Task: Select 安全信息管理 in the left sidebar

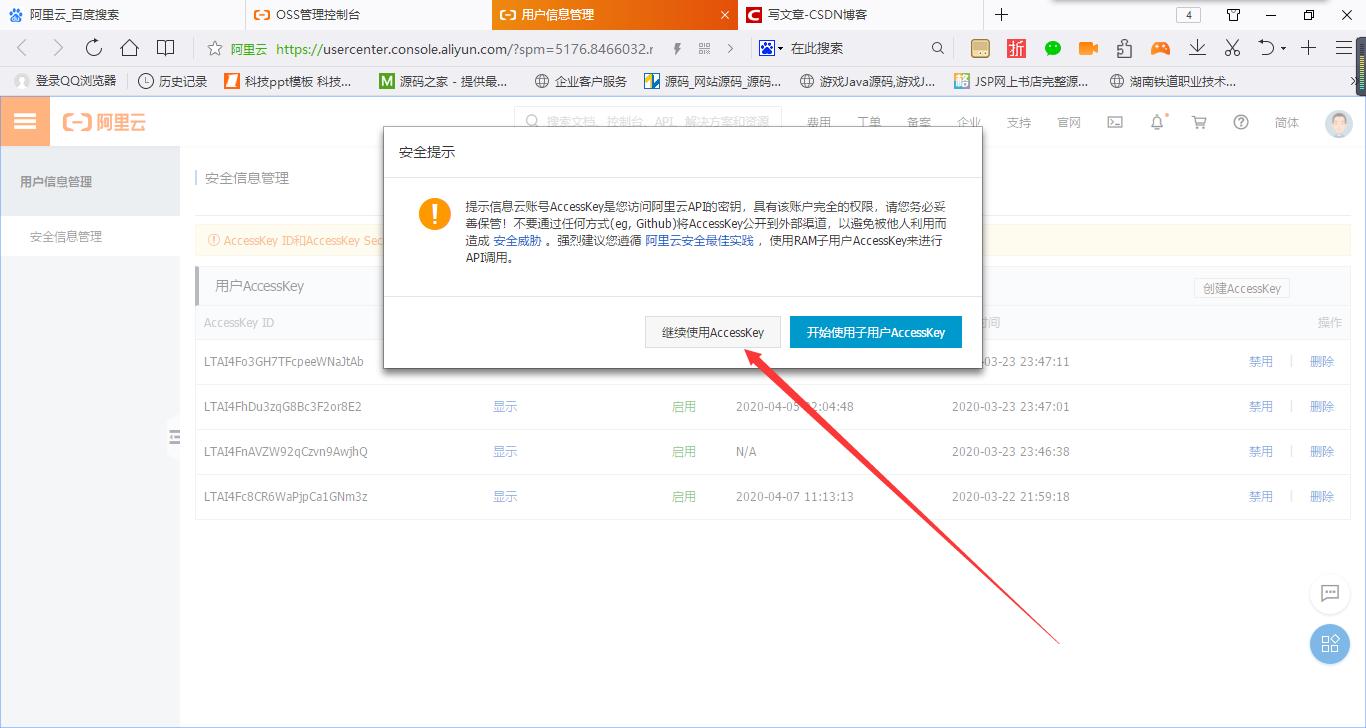Action: 66,237
